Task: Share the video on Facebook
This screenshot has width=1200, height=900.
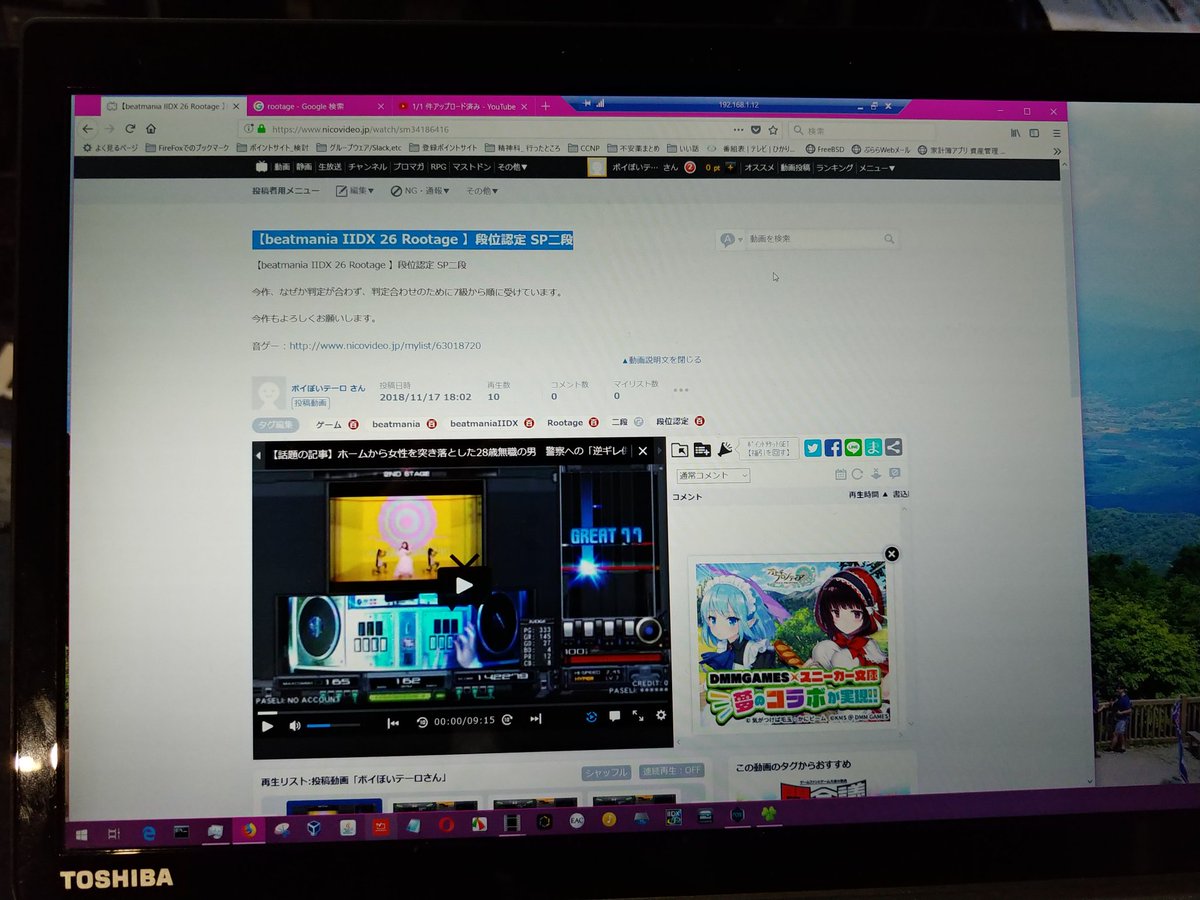Action: [x=833, y=448]
